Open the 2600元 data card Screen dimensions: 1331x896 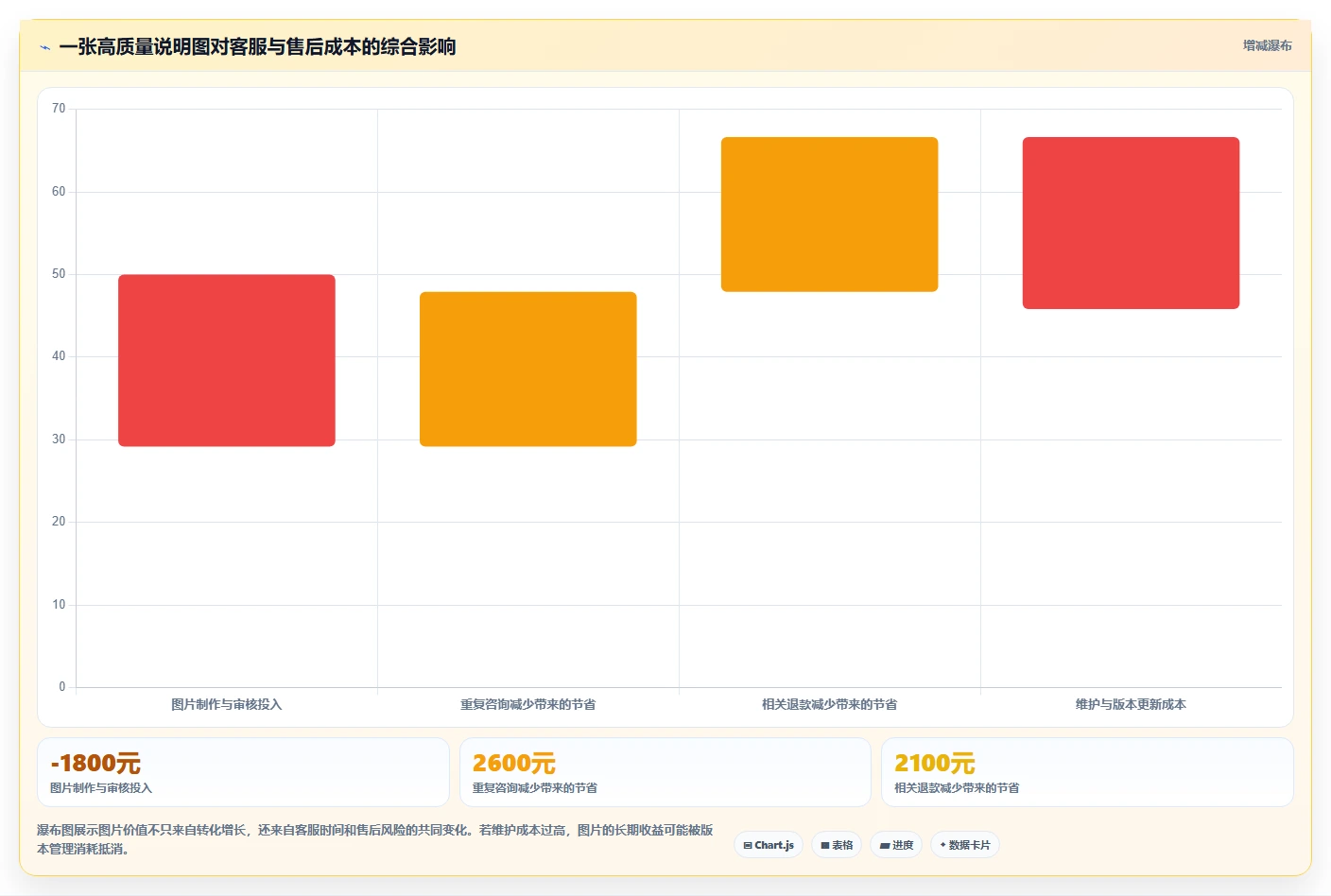pyautogui.click(x=665, y=772)
